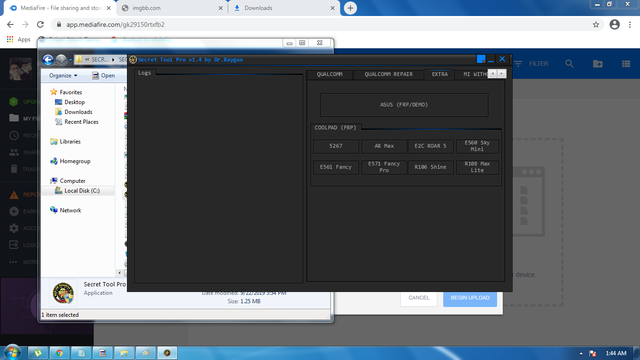
Task: Click the ASUS (FRP/DEMO) button
Action: [404, 105]
